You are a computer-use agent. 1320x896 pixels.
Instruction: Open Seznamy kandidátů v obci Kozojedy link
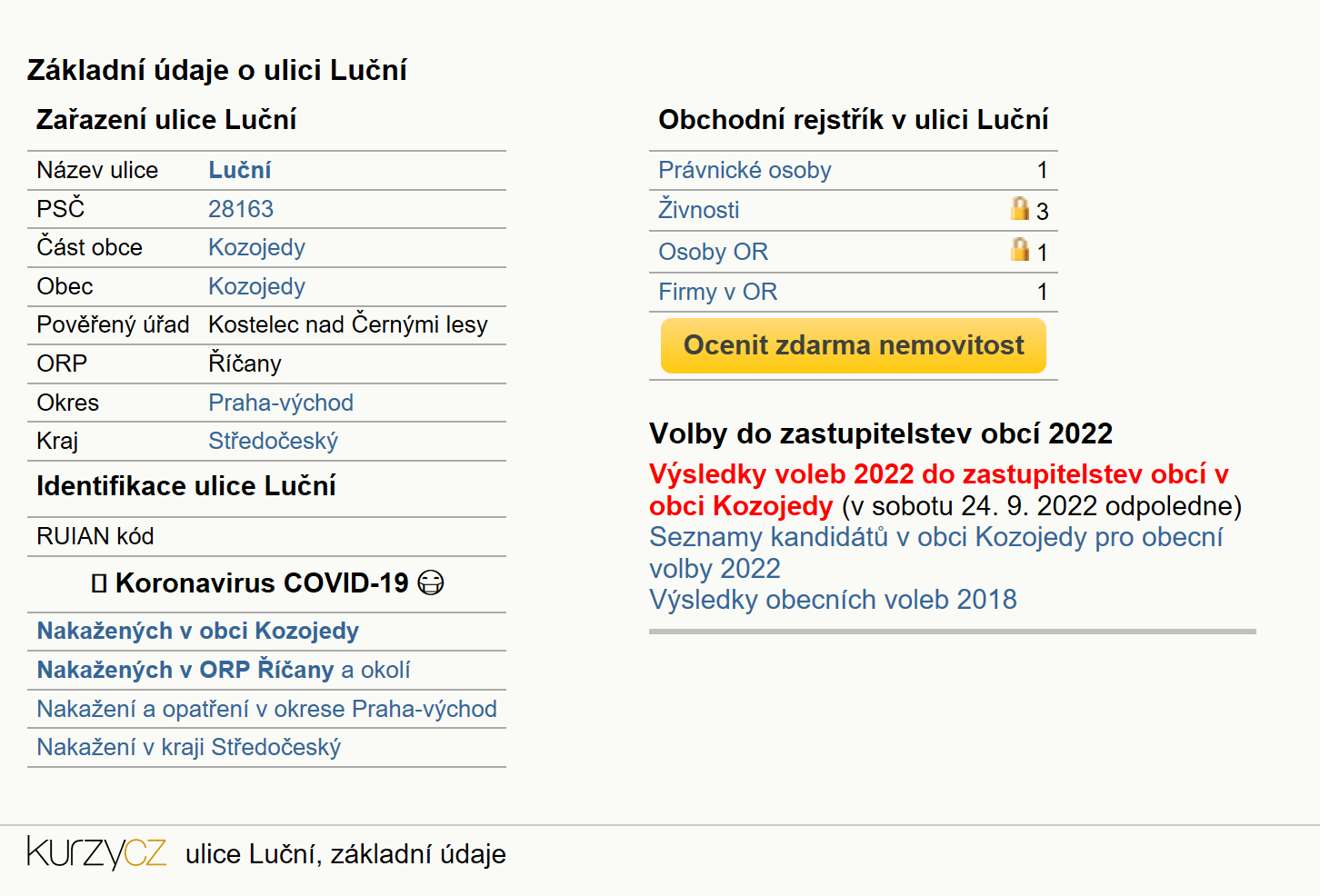935,553
